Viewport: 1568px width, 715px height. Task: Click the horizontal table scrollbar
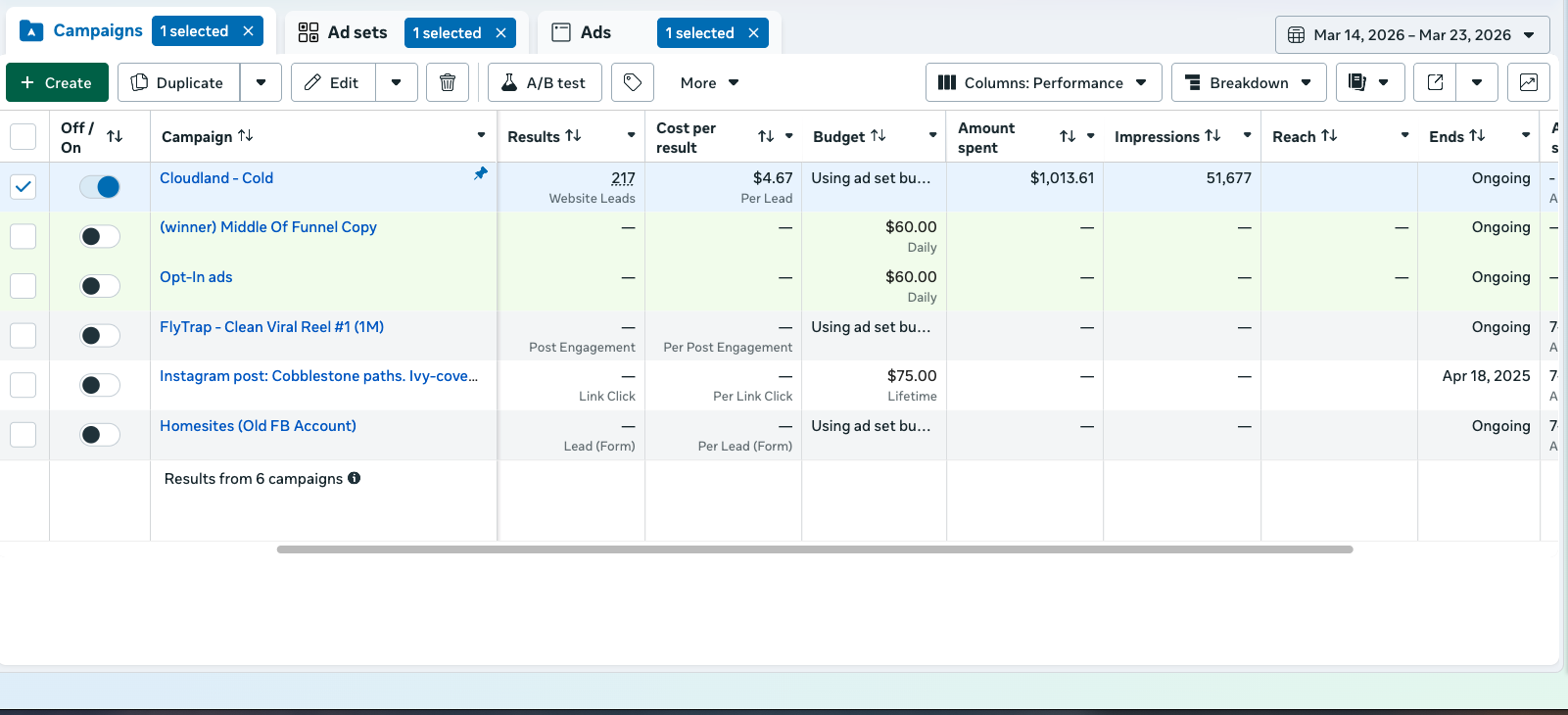pyautogui.click(x=815, y=549)
